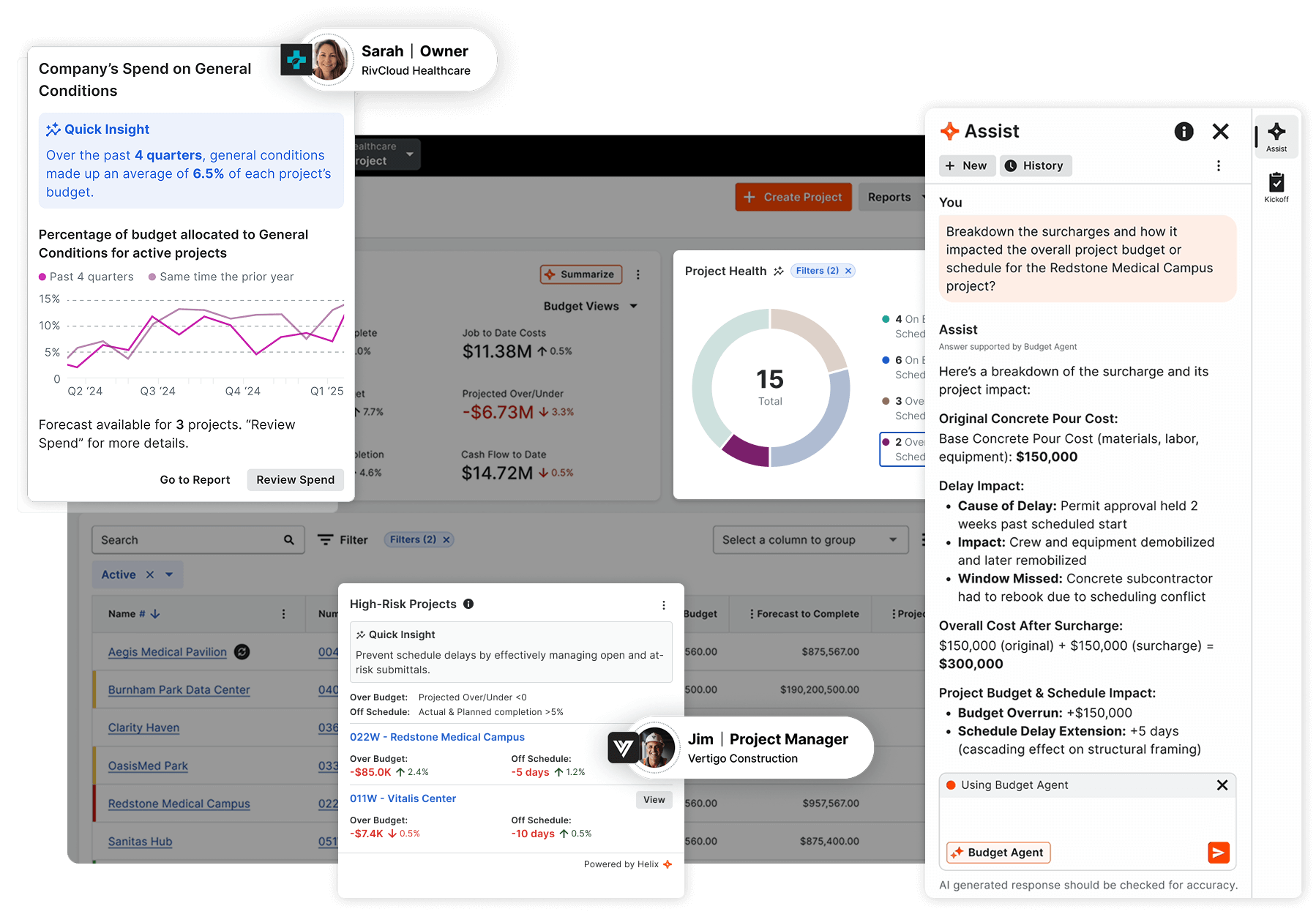Dismiss the Using Budget Agent banner
1316x917 pixels.
1222,785
